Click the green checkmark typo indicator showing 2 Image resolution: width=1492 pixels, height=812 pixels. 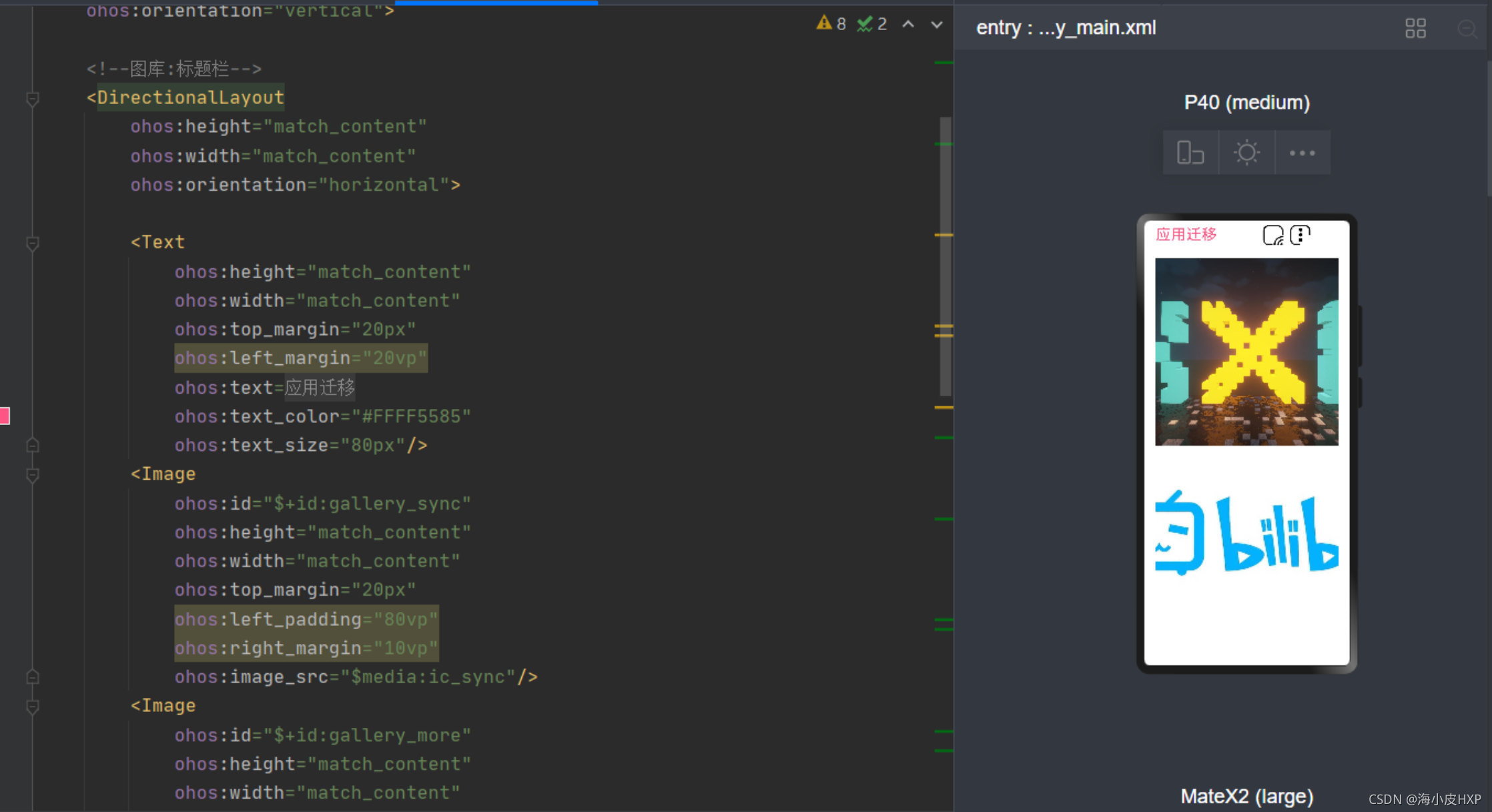point(871,24)
